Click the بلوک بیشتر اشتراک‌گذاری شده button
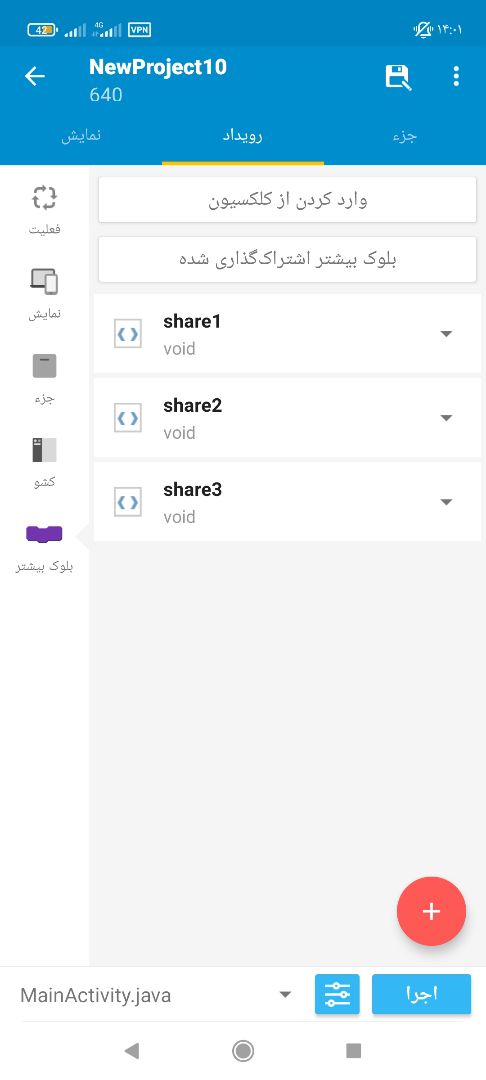The height and width of the screenshot is (1080, 486). pyautogui.click(x=288, y=260)
